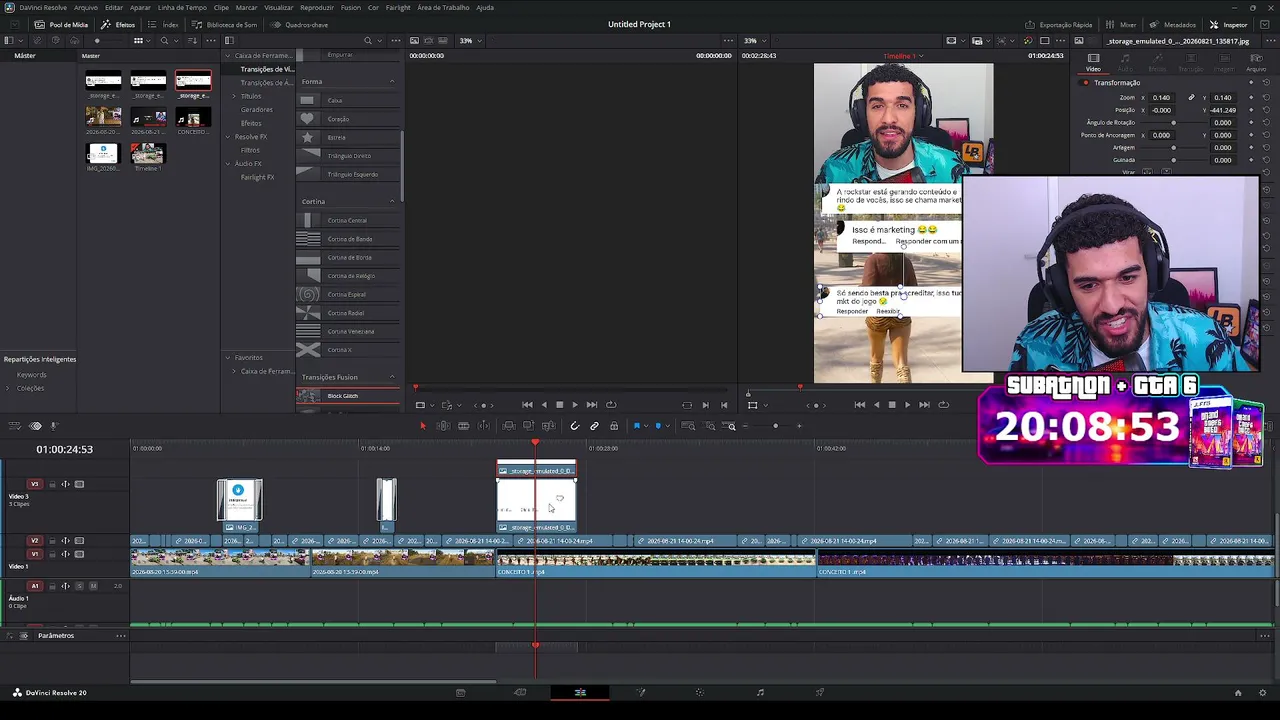Click the Coração transition icon
The width and height of the screenshot is (1280, 720).
(x=307, y=119)
